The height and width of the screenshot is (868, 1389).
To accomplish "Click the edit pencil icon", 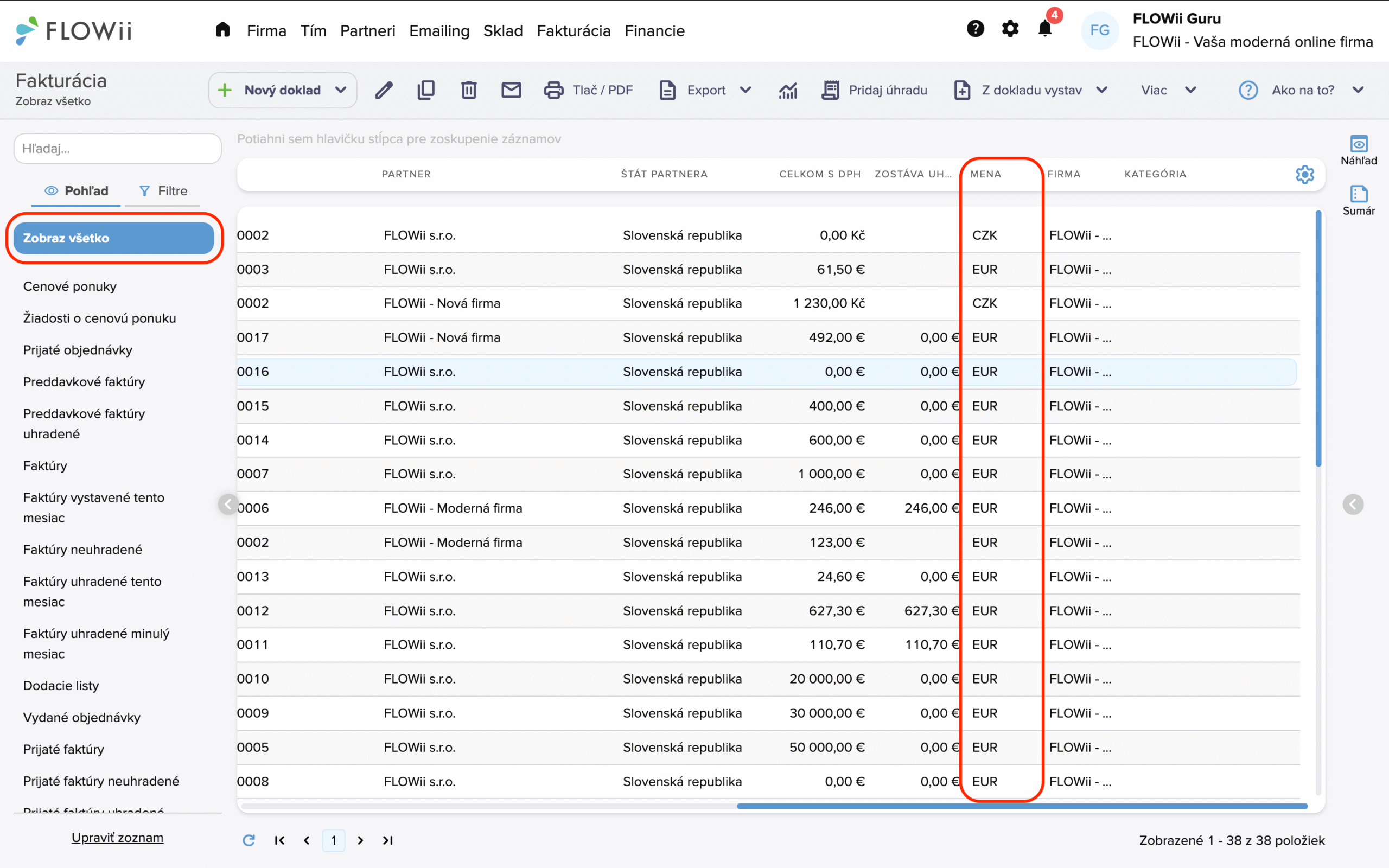I will pyautogui.click(x=384, y=90).
